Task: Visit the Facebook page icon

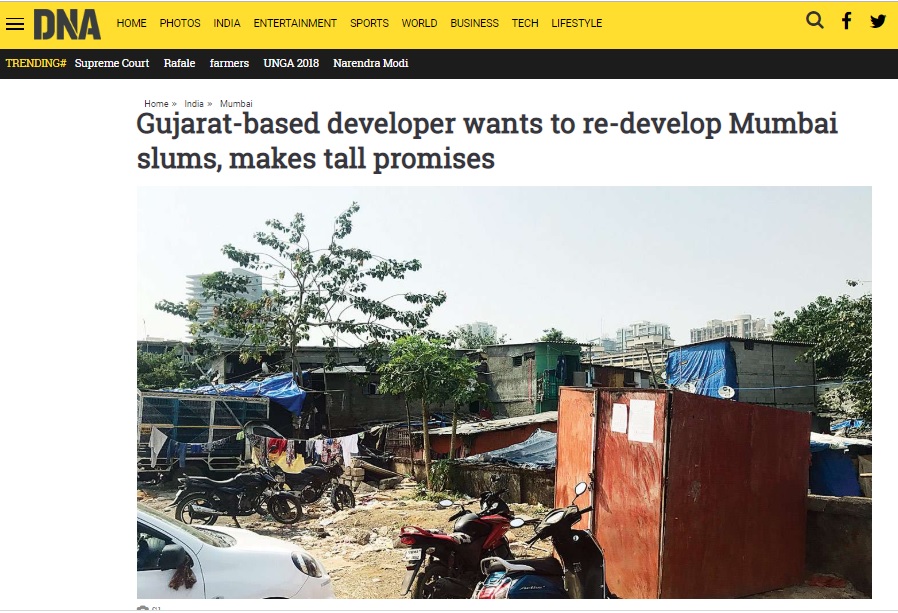Action: pyautogui.click(x=846, y=21)
